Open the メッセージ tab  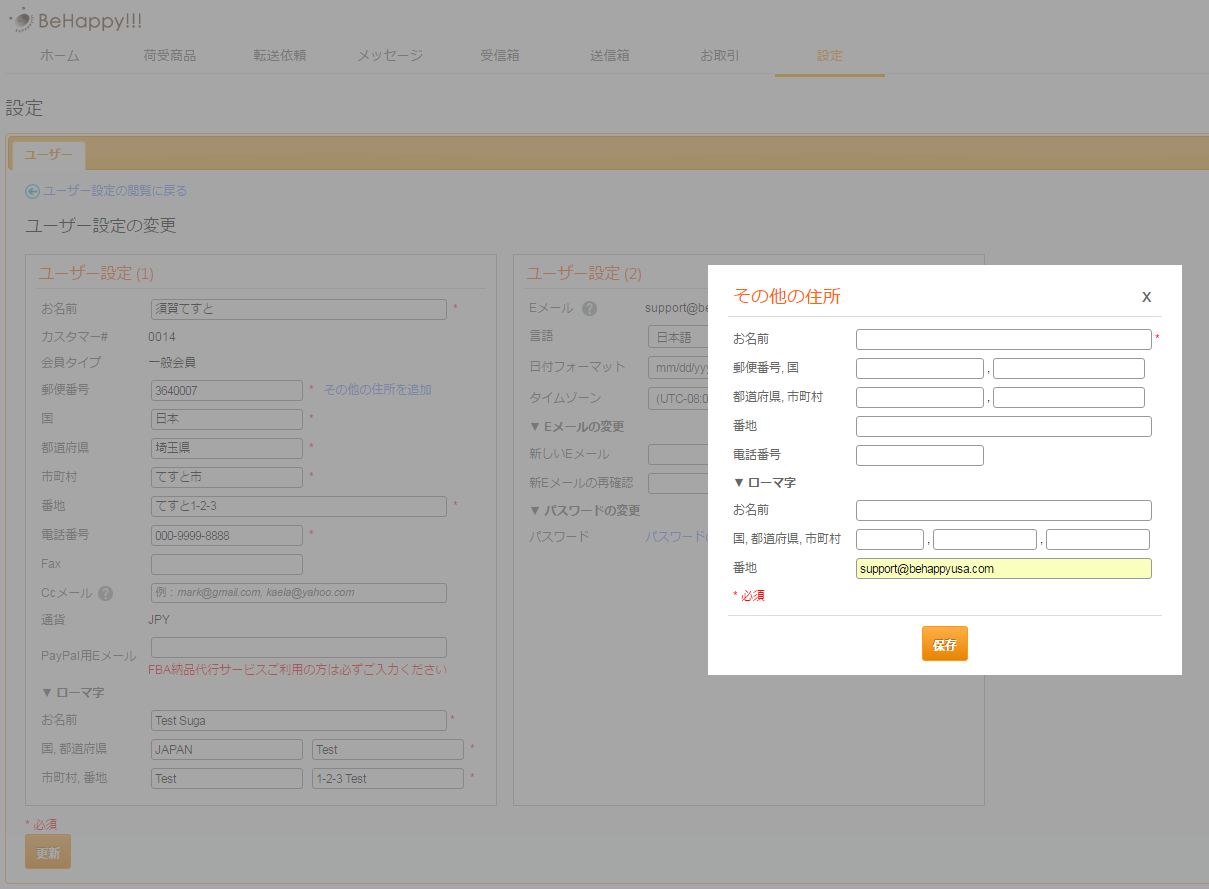pos(390,56)
